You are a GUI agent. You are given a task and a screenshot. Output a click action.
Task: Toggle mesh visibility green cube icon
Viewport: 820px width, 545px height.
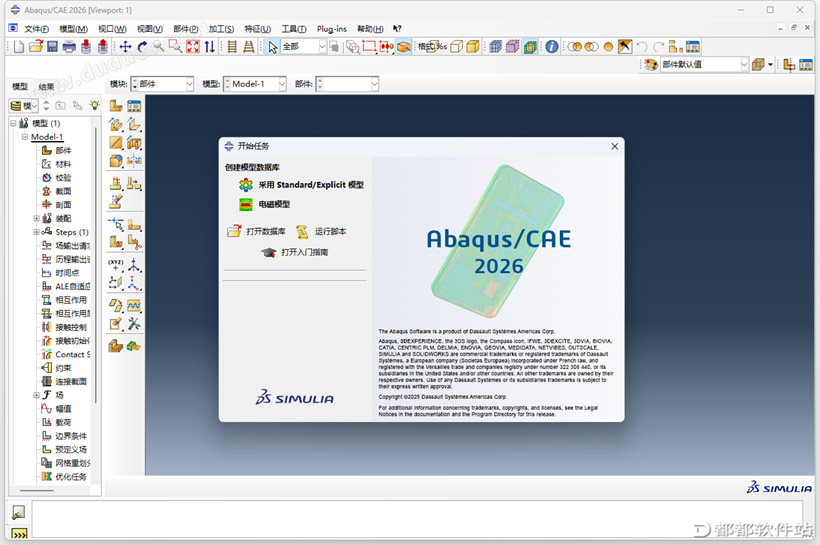click(x=530, y=47)
